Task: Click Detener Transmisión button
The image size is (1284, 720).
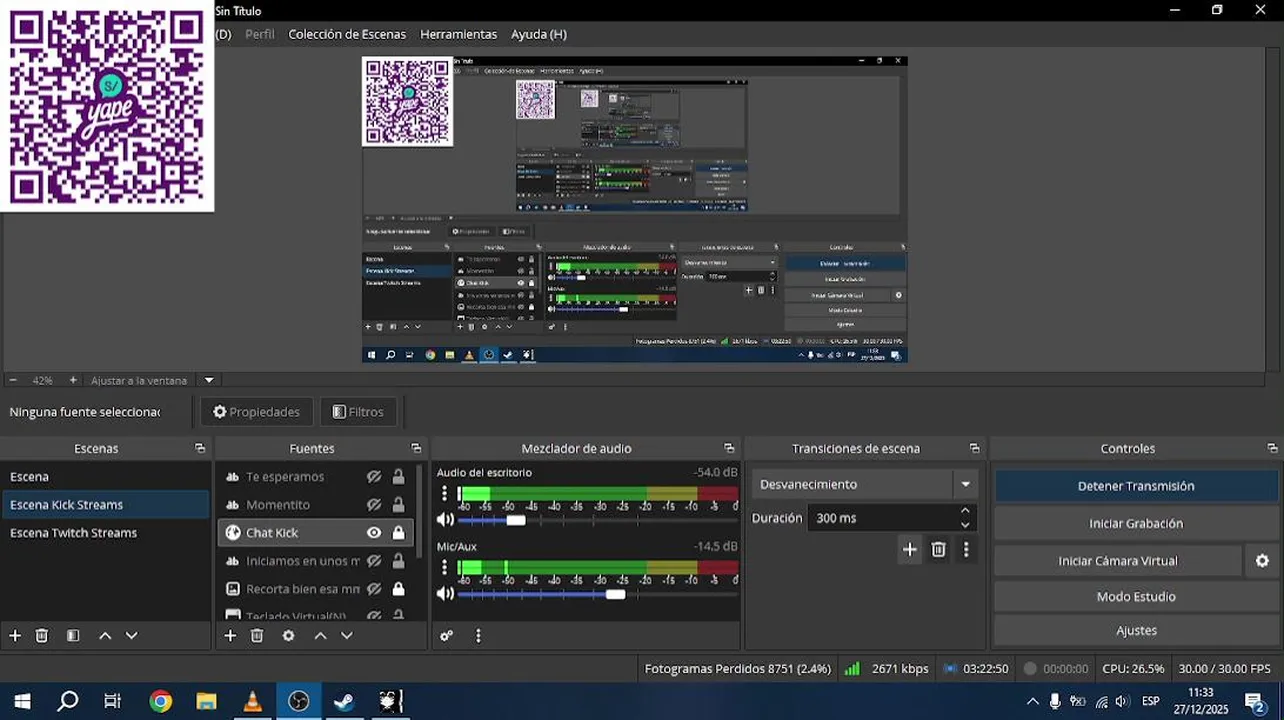Action: click(1136, 486)
